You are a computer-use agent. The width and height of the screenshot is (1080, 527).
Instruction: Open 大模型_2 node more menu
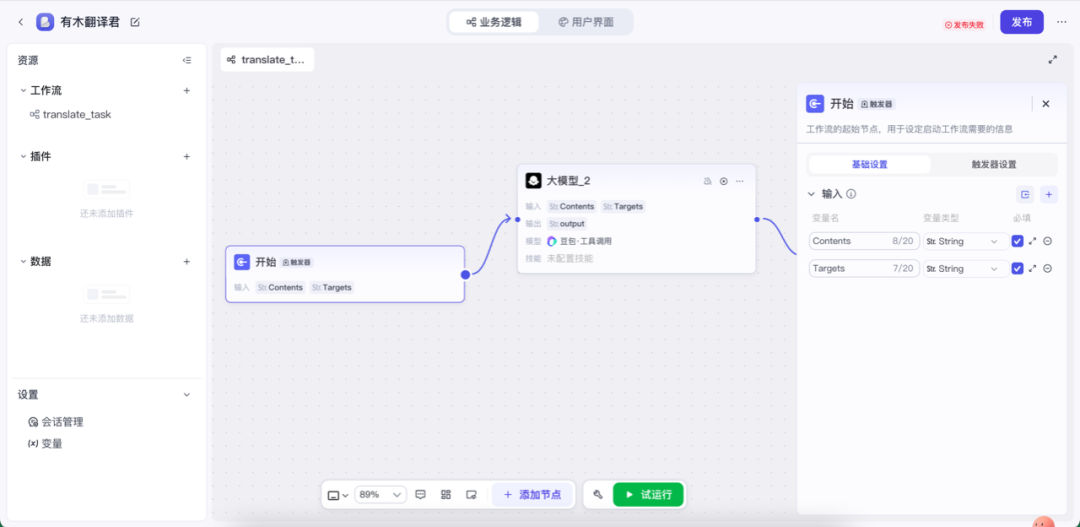coord(740,181)
